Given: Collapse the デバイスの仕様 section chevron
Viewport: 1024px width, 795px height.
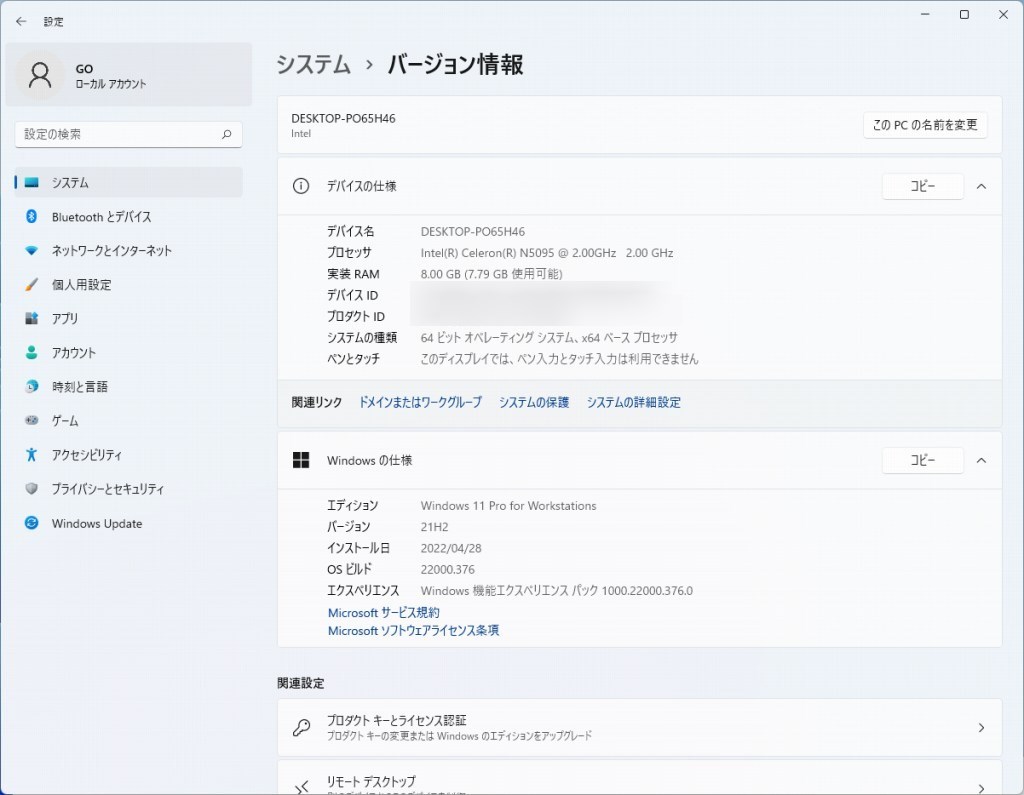Looking at the screenshot, I should click(x=981, y=186).
